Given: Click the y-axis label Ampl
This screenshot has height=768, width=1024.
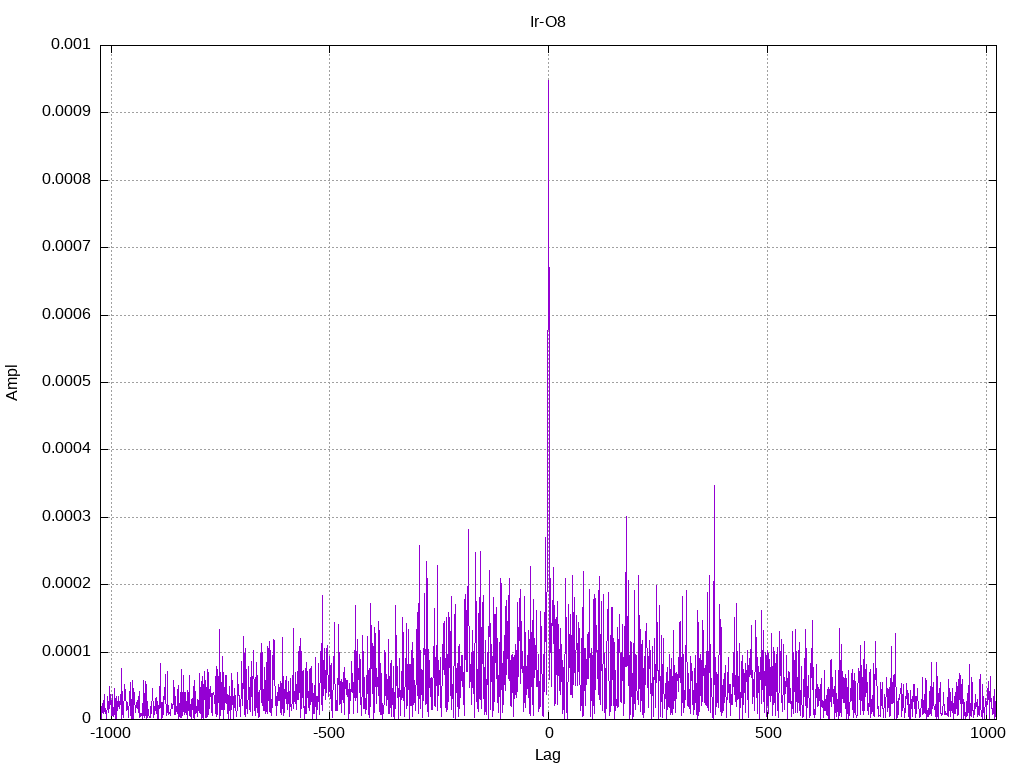Looking at the screenshot, I should coord(12,383).
